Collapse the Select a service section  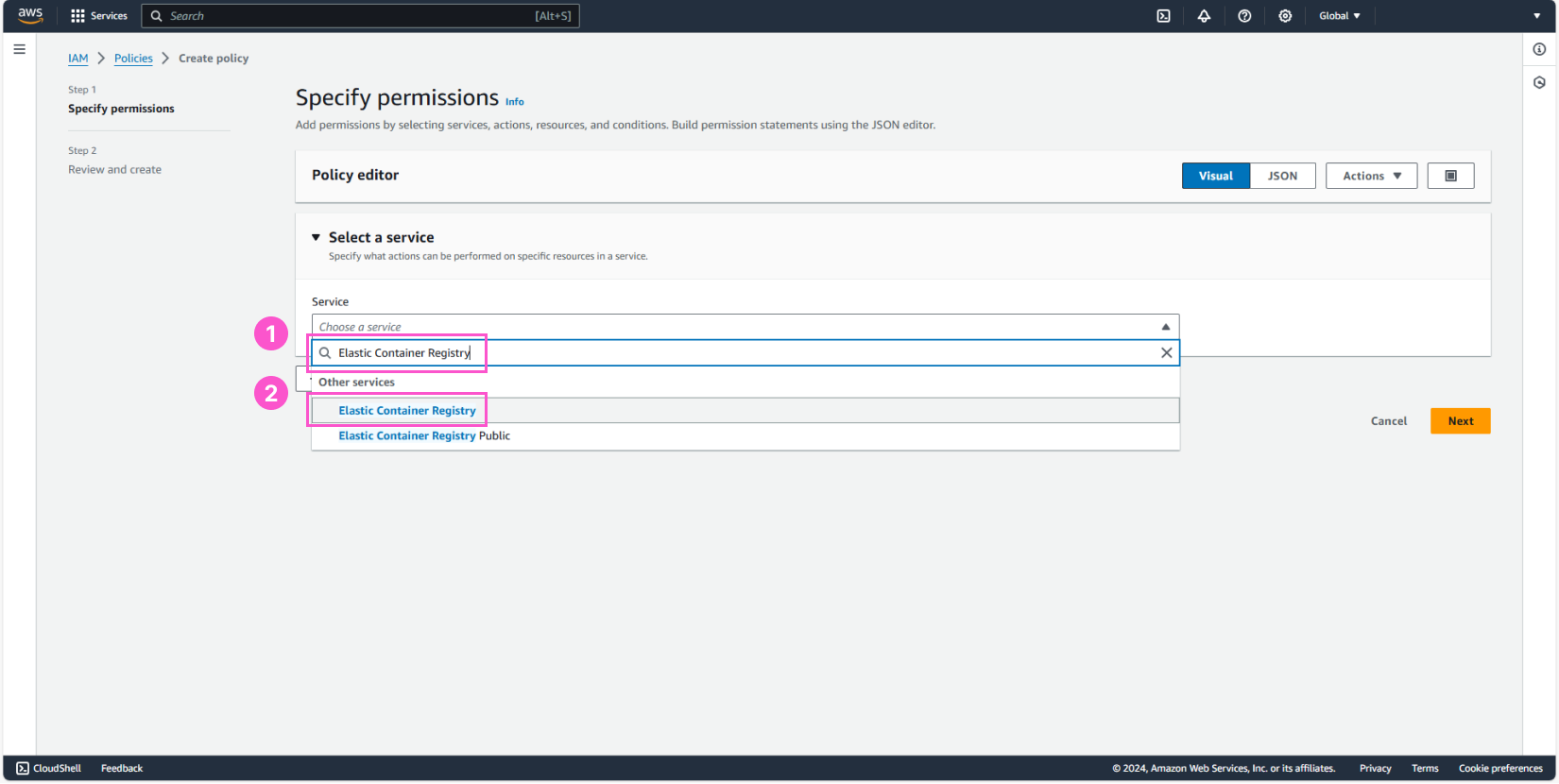316,238
